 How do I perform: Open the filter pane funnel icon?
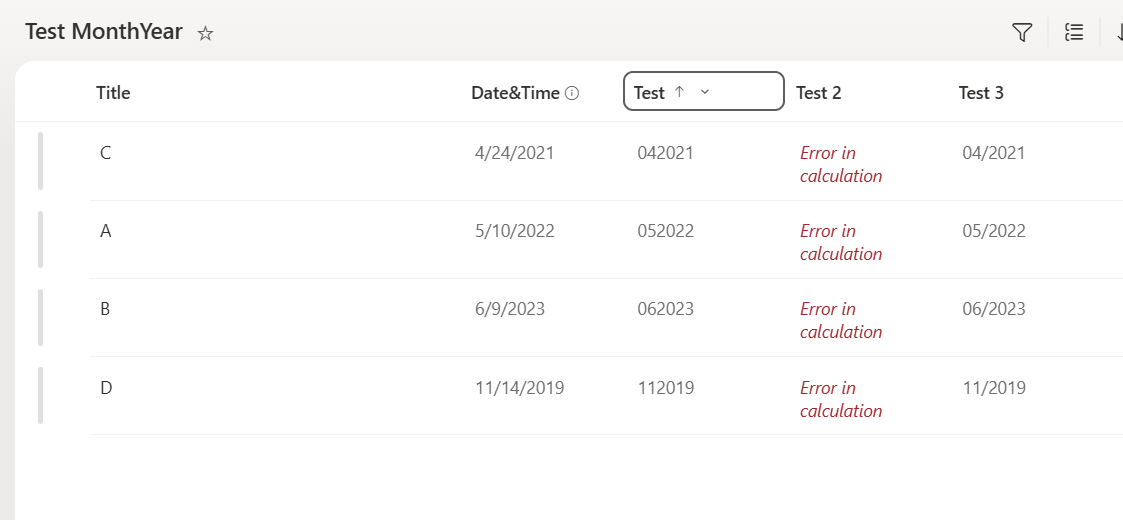(1022, 32)
